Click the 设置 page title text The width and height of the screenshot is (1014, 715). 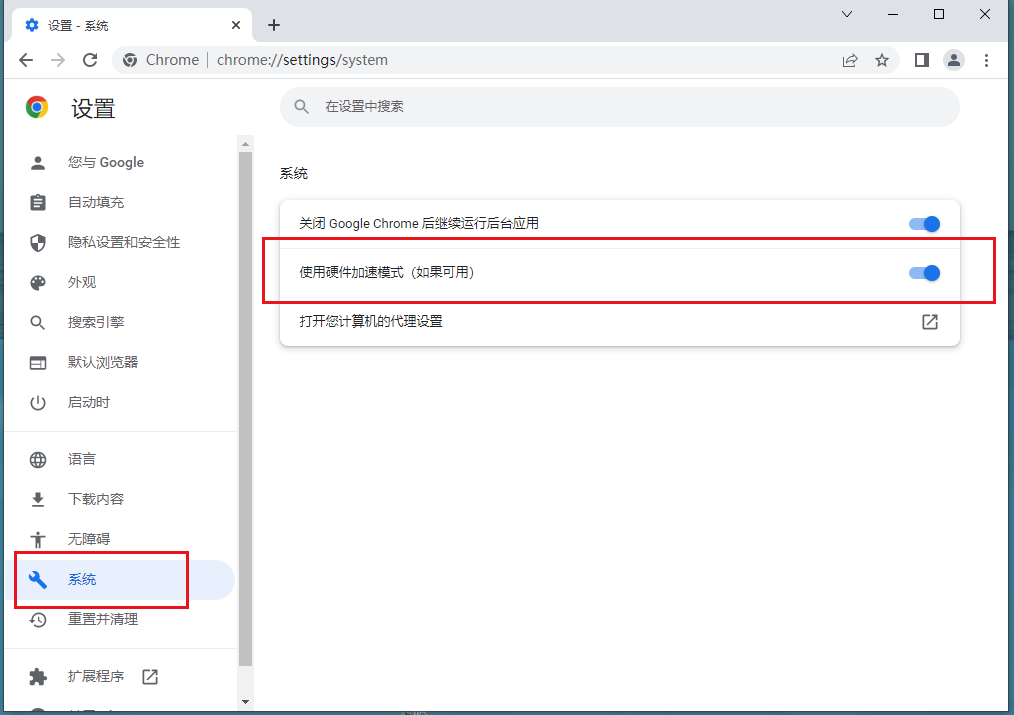pyautogui.click(x=93, y=109)
